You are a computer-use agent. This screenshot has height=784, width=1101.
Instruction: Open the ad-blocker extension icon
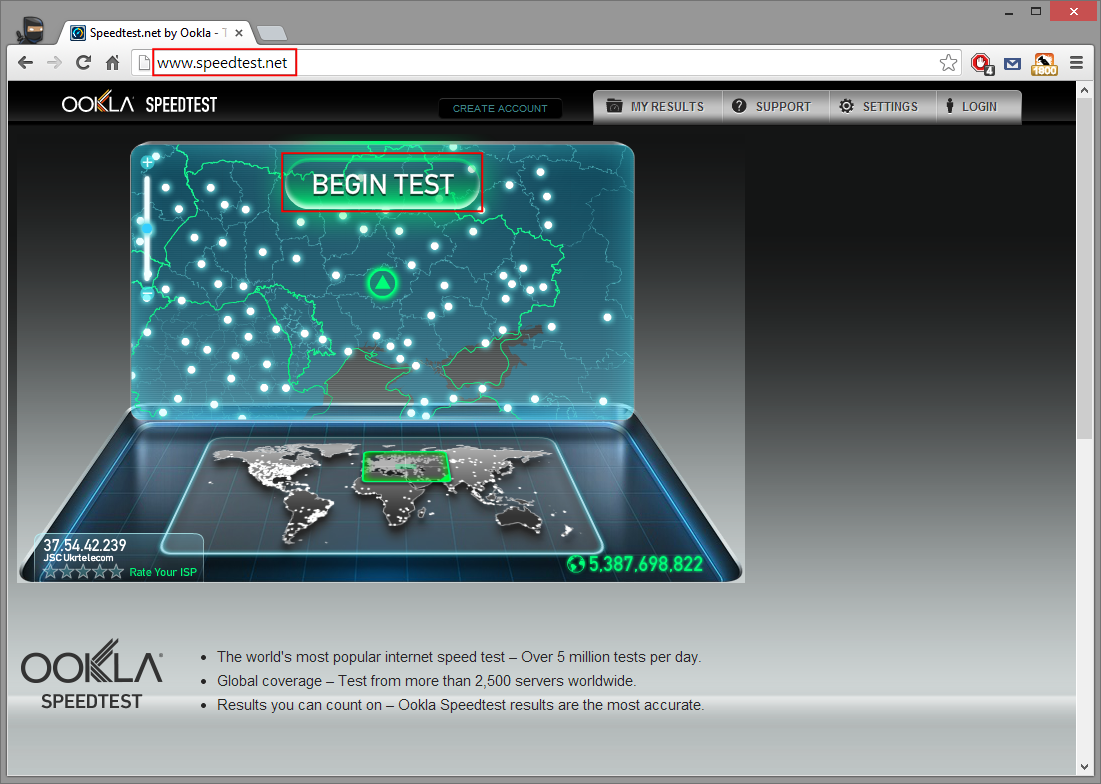pos(982,64)
